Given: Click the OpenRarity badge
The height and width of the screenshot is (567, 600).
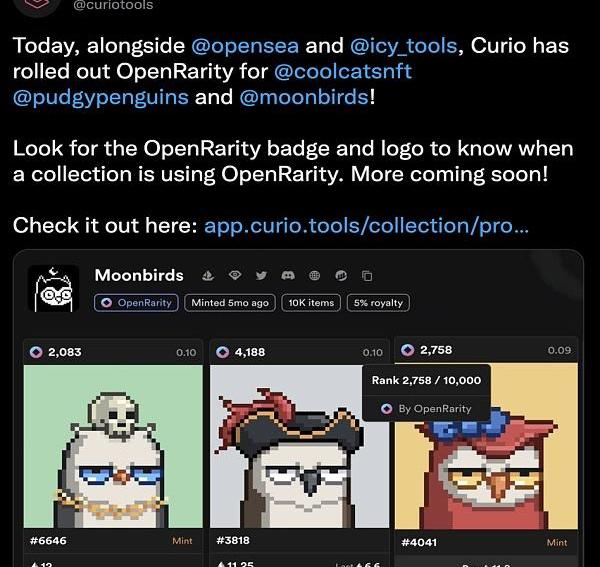Looking at the screenshot, I should pyautogui.click(x=136, y=303).
